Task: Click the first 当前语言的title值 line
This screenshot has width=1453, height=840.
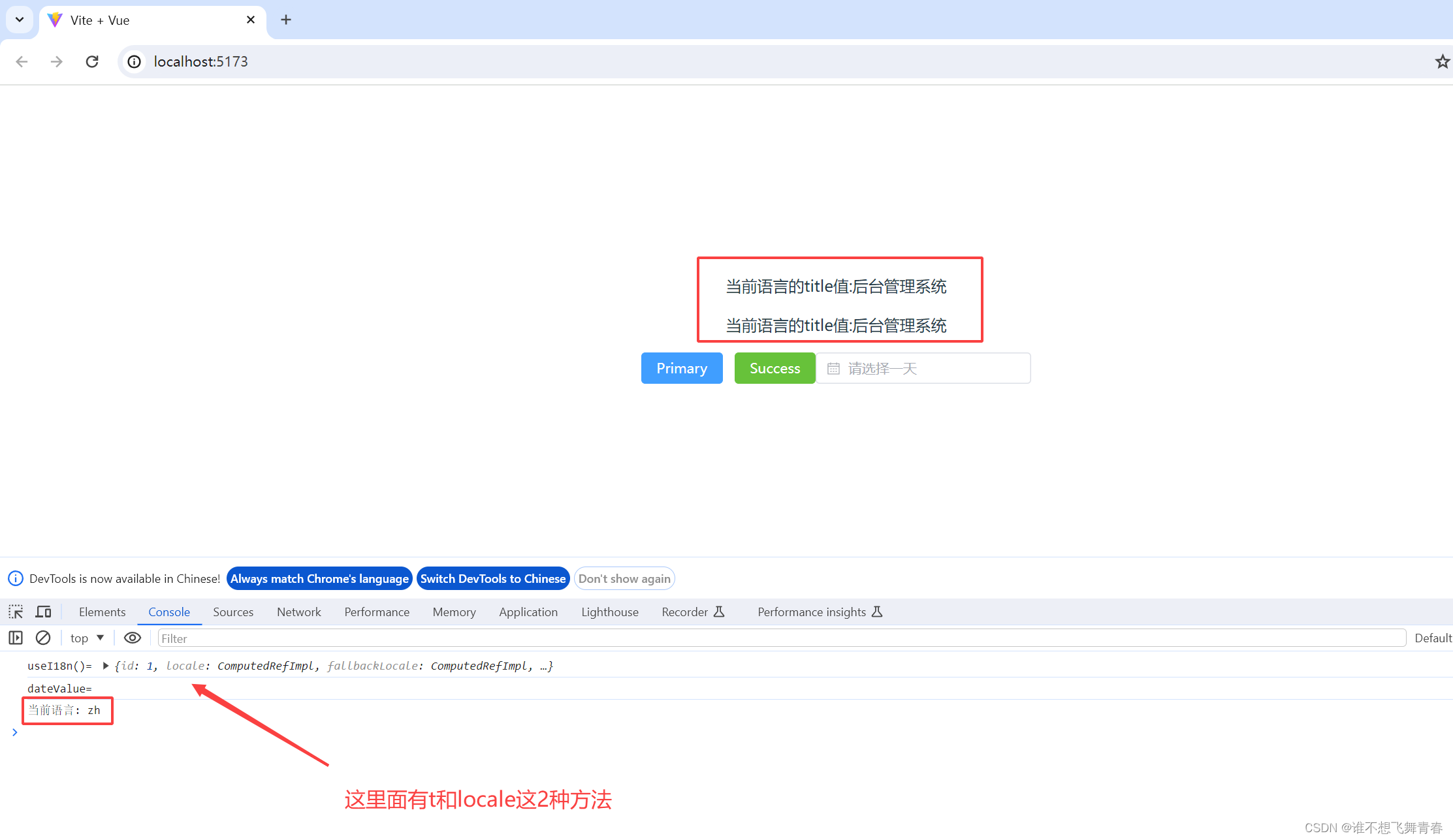Action: pyautogui.click(x=836, y=287)
